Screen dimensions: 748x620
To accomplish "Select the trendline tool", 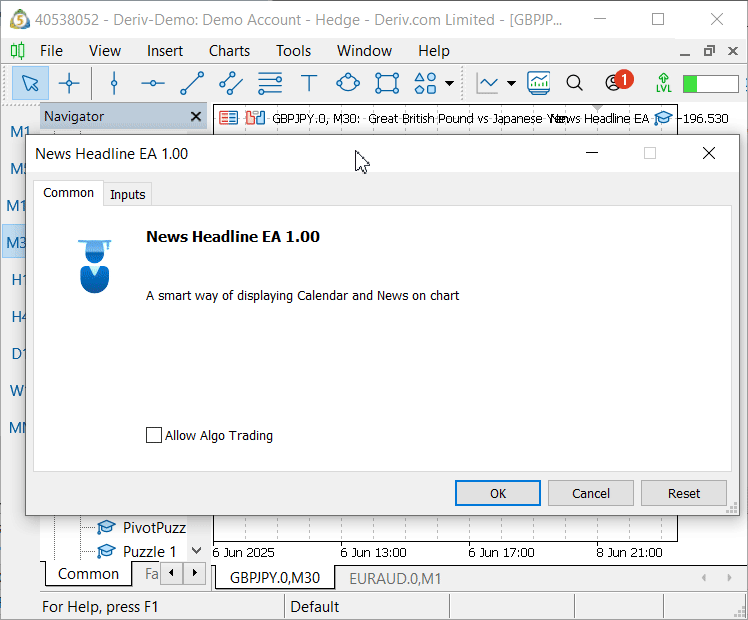I will pos(192,83).
